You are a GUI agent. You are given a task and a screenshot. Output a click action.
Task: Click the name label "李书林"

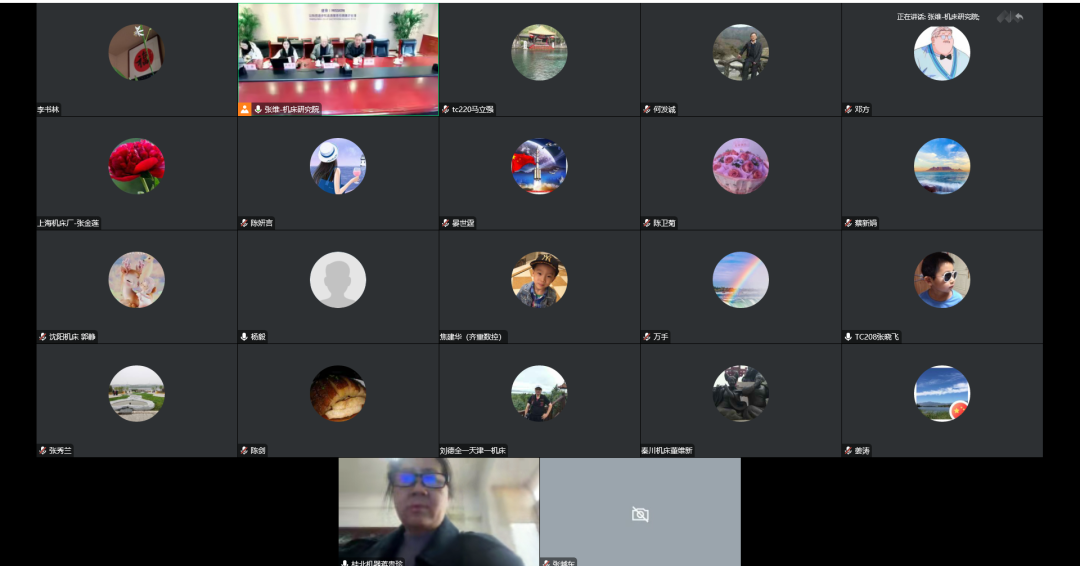[x=48, y=109]
